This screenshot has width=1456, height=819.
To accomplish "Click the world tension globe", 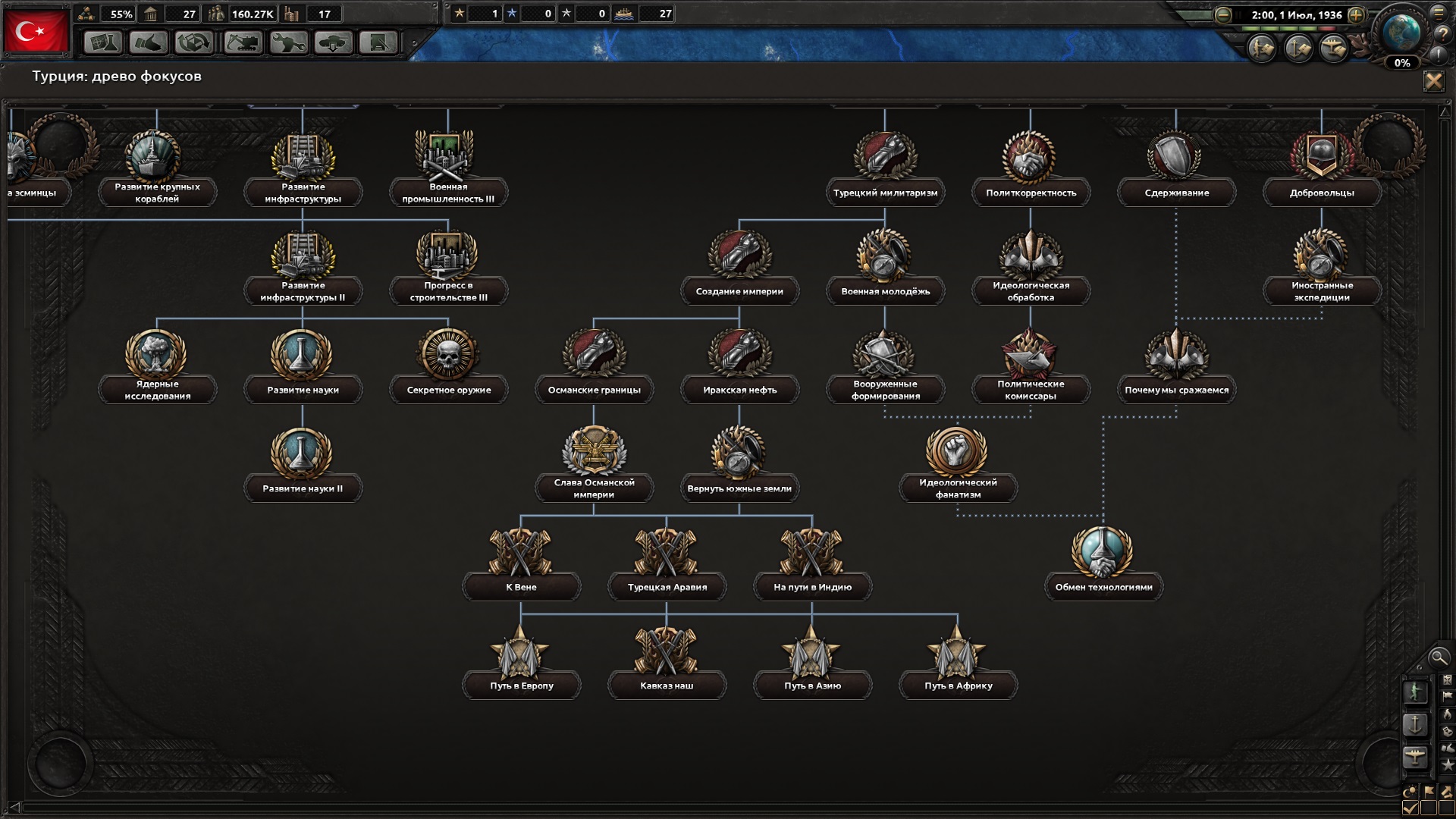I will (x=1401, y=33).
